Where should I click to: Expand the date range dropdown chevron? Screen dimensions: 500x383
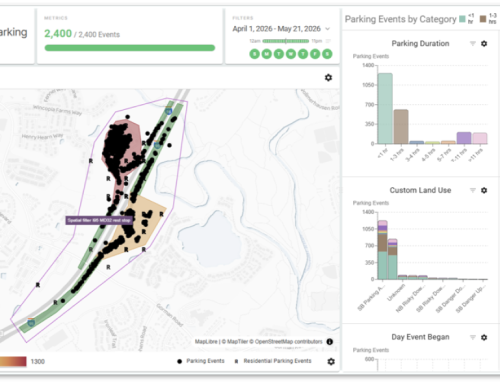327,29
